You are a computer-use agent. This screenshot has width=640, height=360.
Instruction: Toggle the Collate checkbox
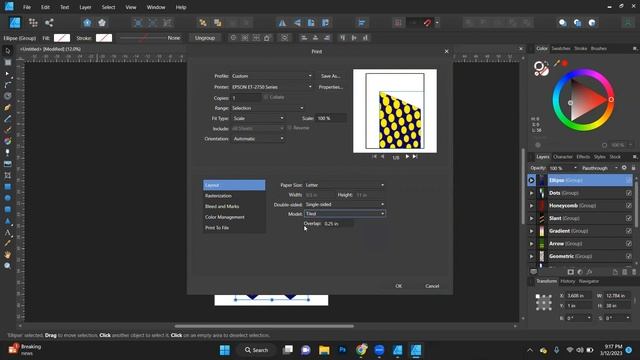(266, 97)
